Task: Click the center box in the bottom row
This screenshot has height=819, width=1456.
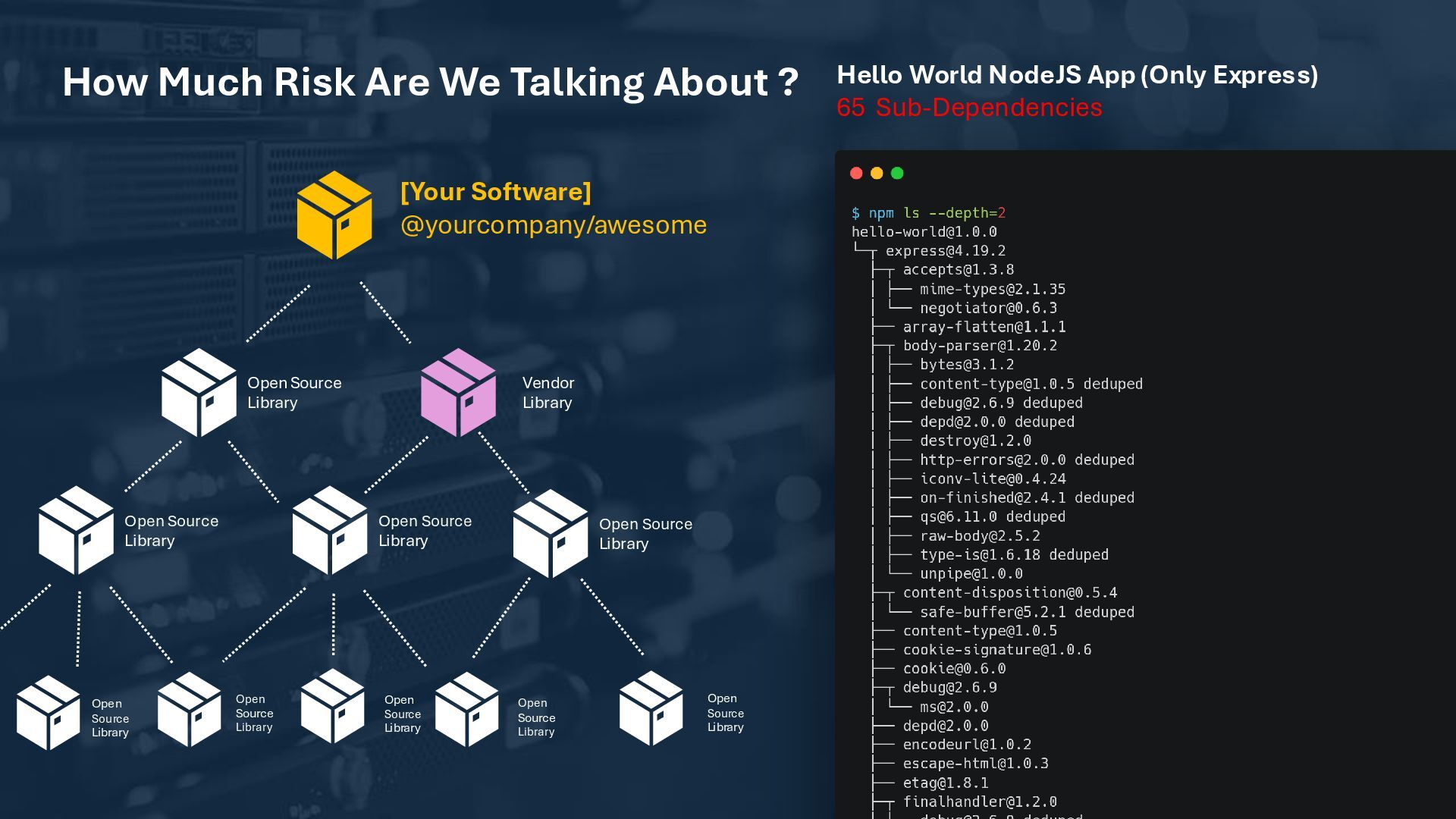Action: [x=332, y=708]
